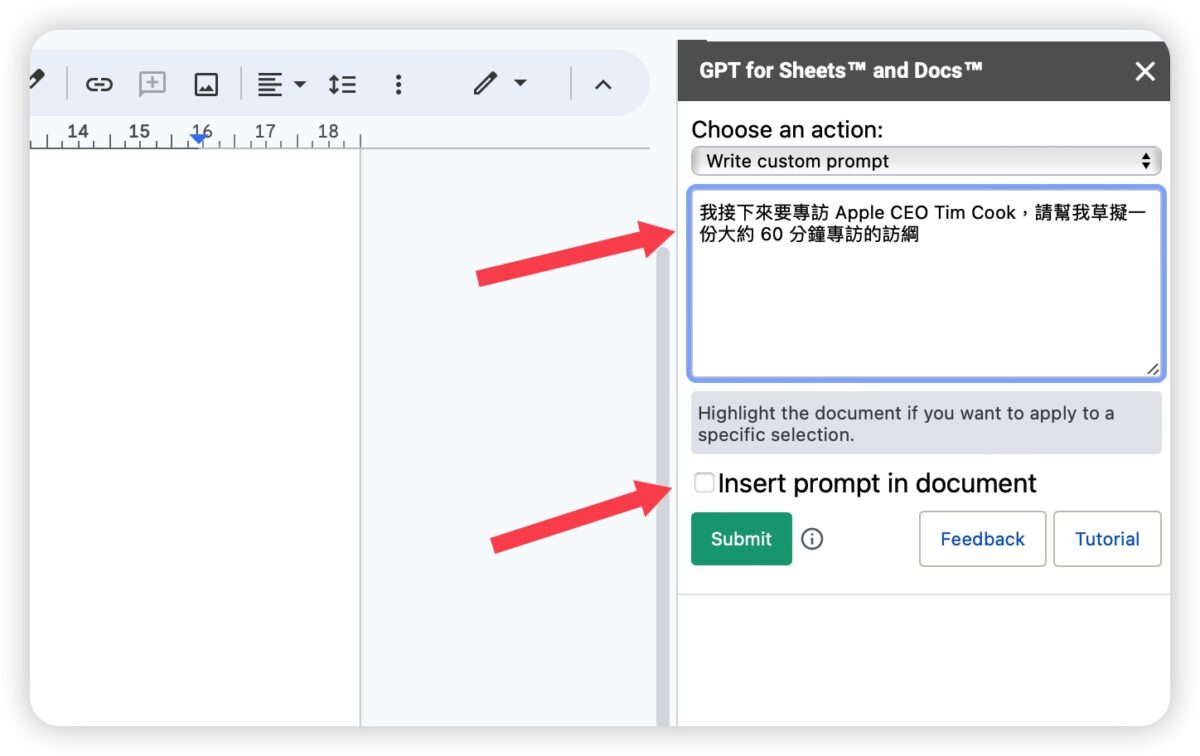Click the 'Choose an action:' label
Image resolution: width=1200 pixels, height=756 pixels.
[787, 129]
